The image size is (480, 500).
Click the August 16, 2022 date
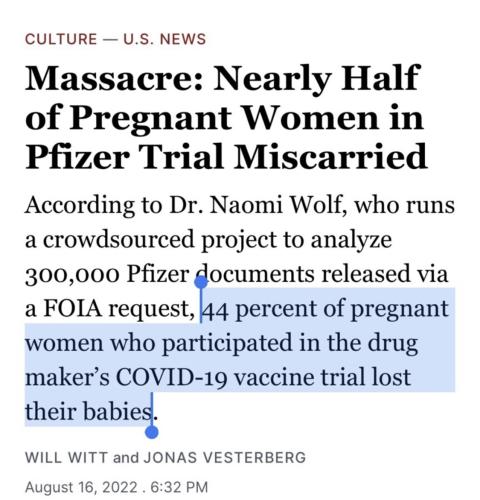[x=81, y=487]
